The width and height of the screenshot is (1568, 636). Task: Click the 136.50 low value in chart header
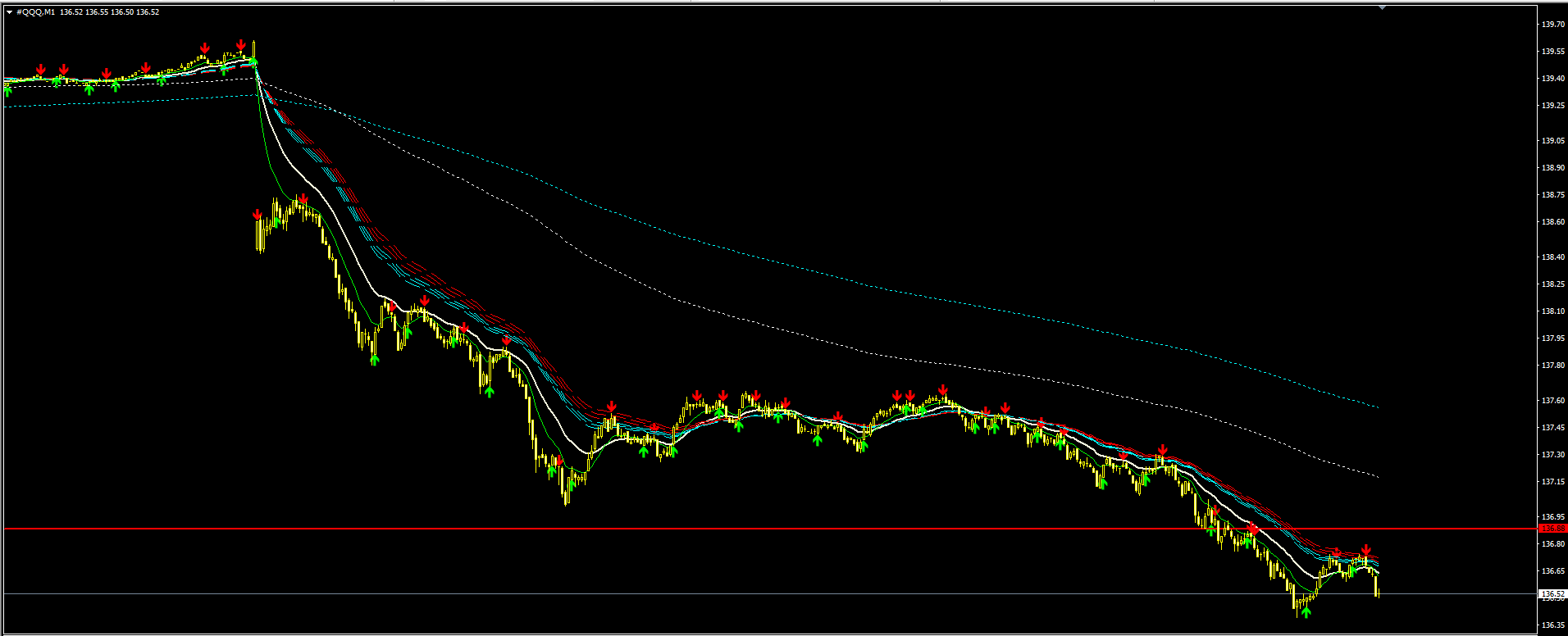(122, 12)
